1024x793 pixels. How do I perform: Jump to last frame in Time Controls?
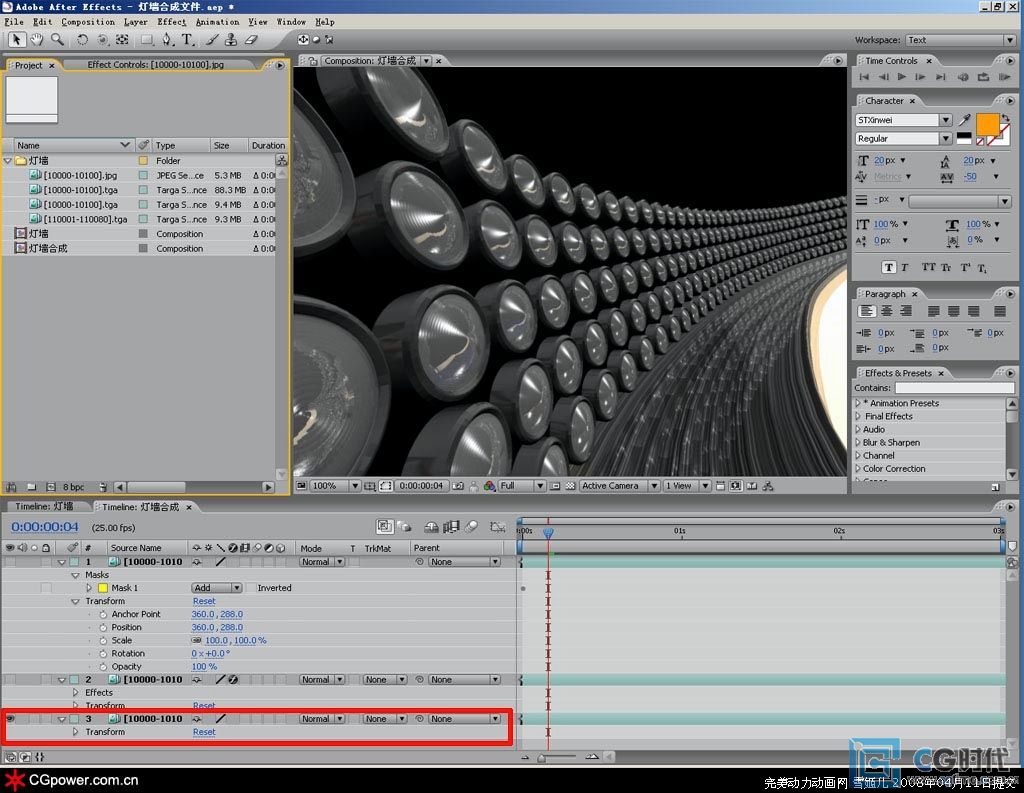[941, 77]
